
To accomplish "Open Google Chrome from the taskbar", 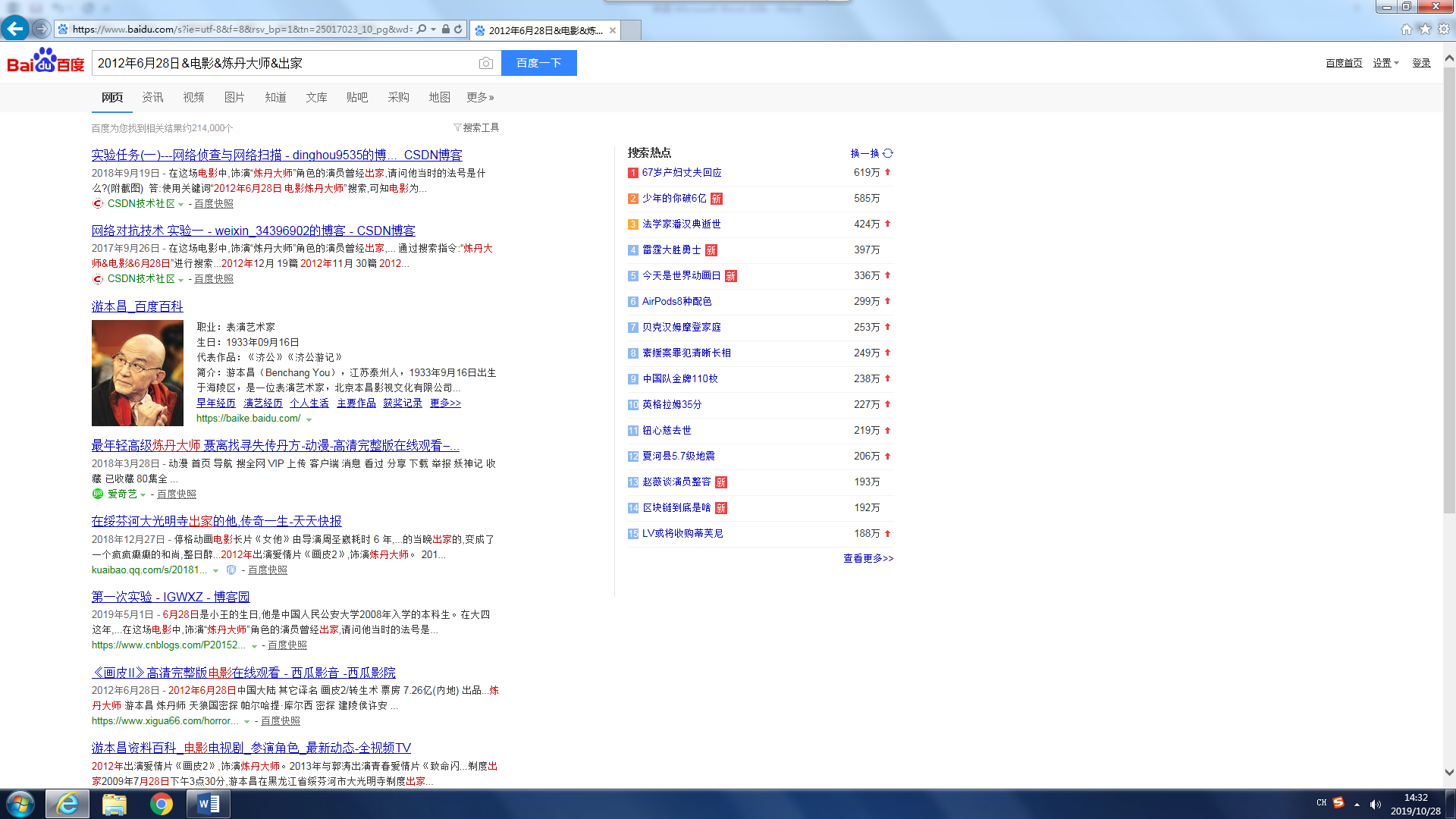I will click(x=161, y=804).
